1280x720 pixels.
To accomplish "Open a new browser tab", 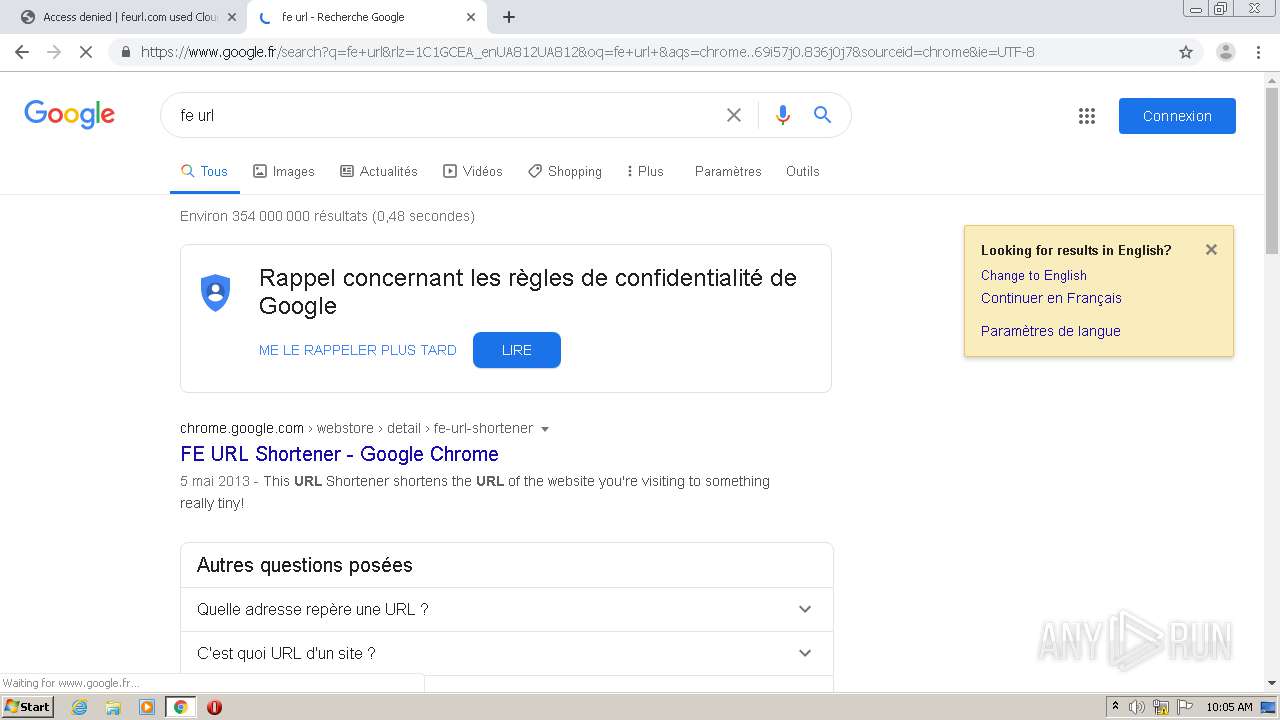I will pos(509,17).
